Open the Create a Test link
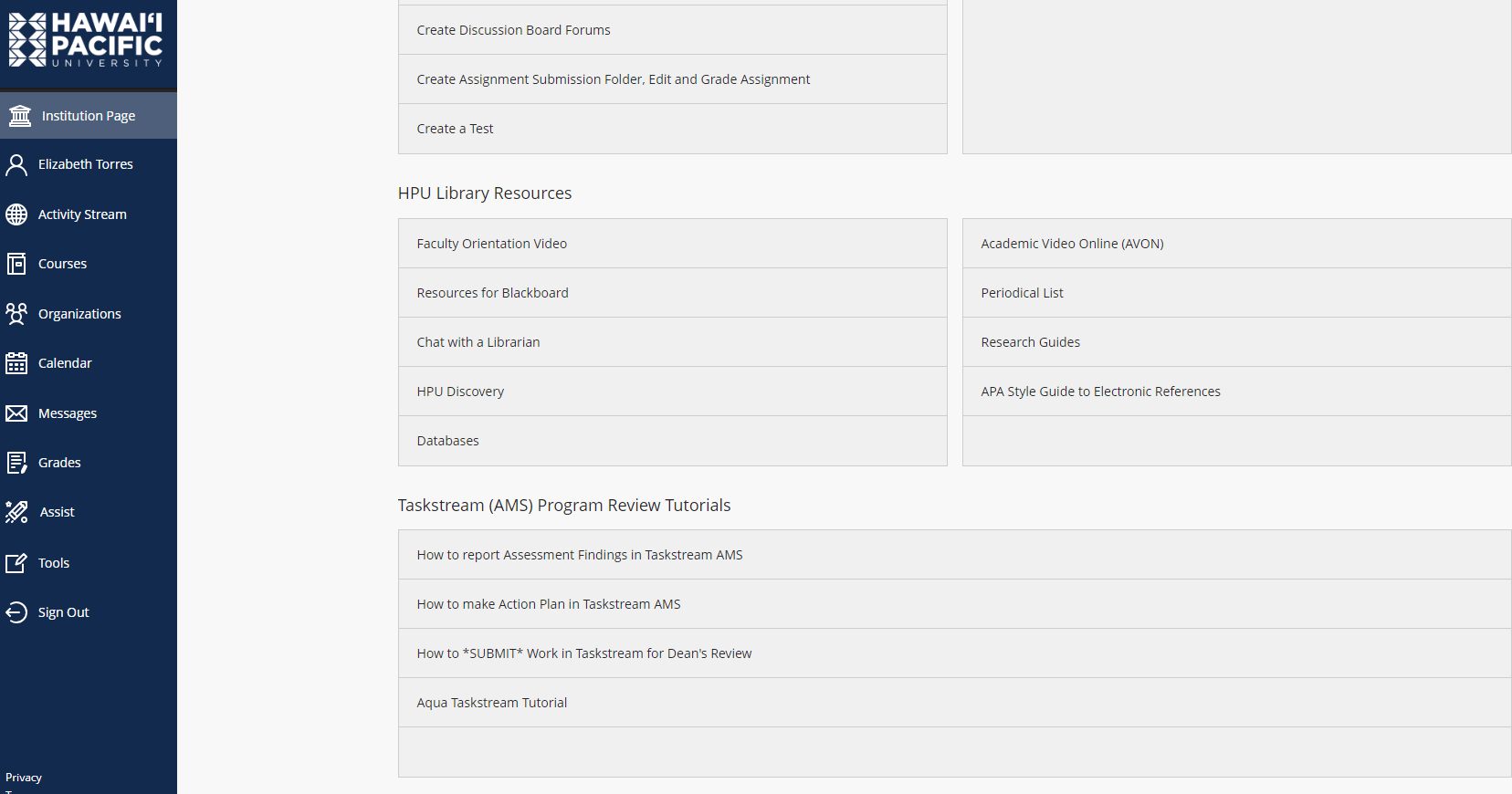Viewport: 1512px width, 794px height. 672,129
